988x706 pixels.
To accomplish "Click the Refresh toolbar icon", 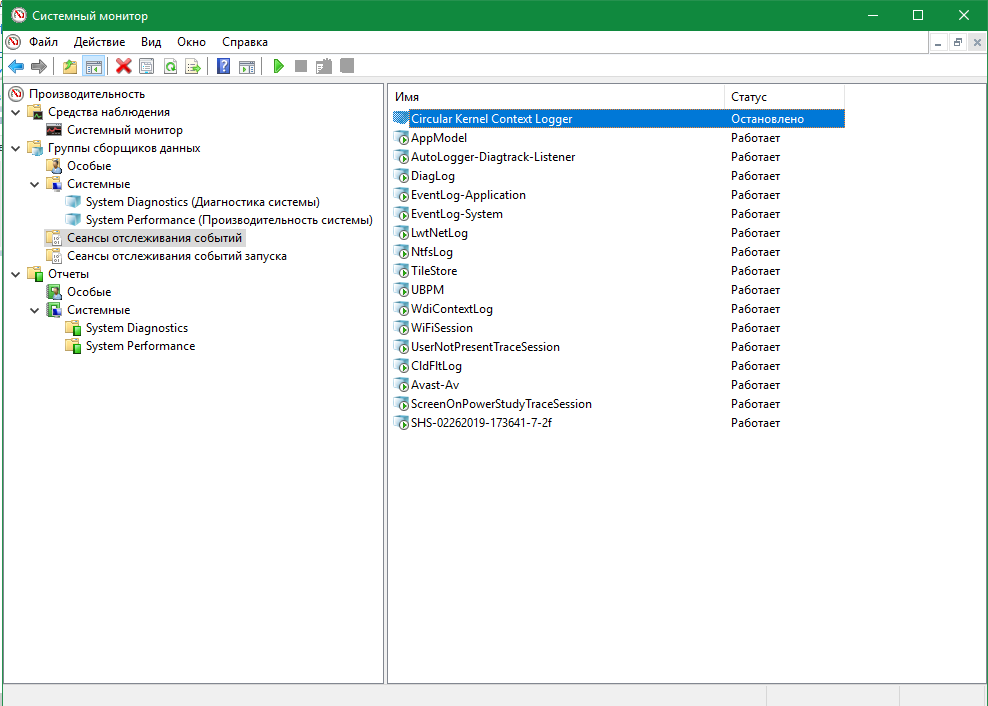I will click(x=170, y=66).
